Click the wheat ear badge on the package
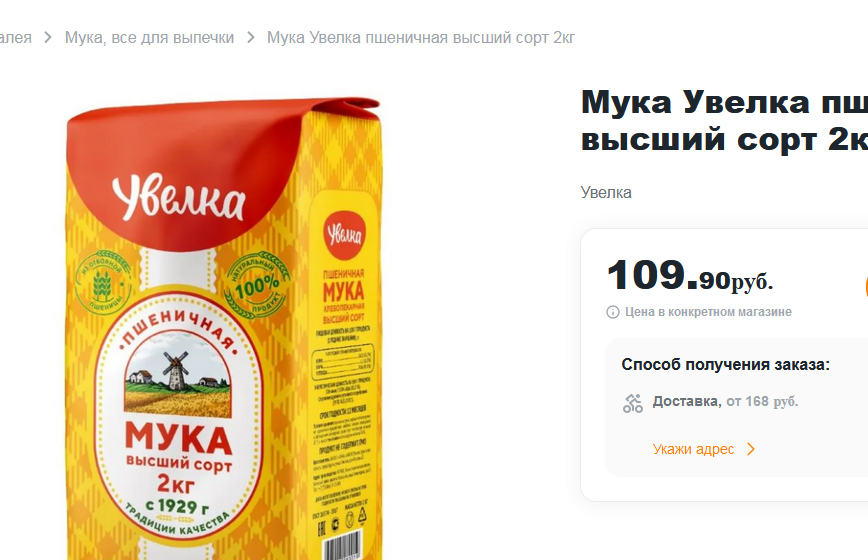The height and width of the screenshot is (560, 868). point(103,283)
